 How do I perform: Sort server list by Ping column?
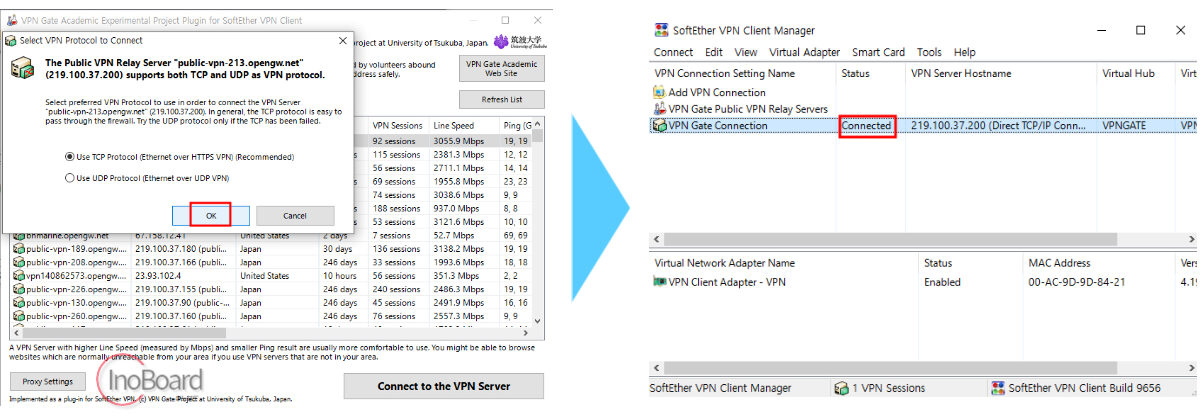[515, 125]
